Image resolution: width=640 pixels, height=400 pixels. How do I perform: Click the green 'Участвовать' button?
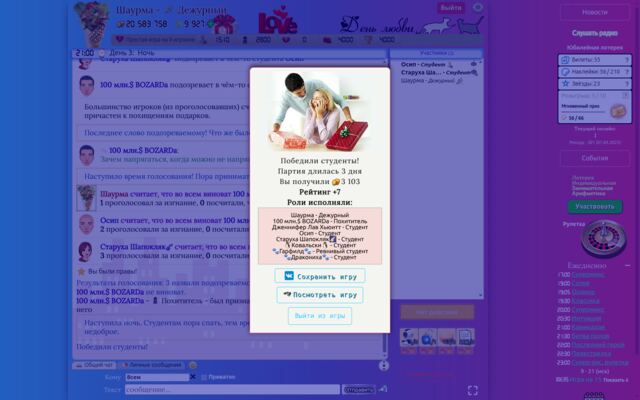pos(595,207)
